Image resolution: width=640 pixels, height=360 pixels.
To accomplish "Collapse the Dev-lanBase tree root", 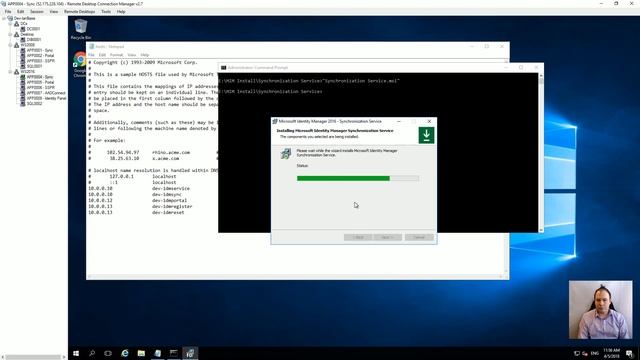I will coord(4,18).
